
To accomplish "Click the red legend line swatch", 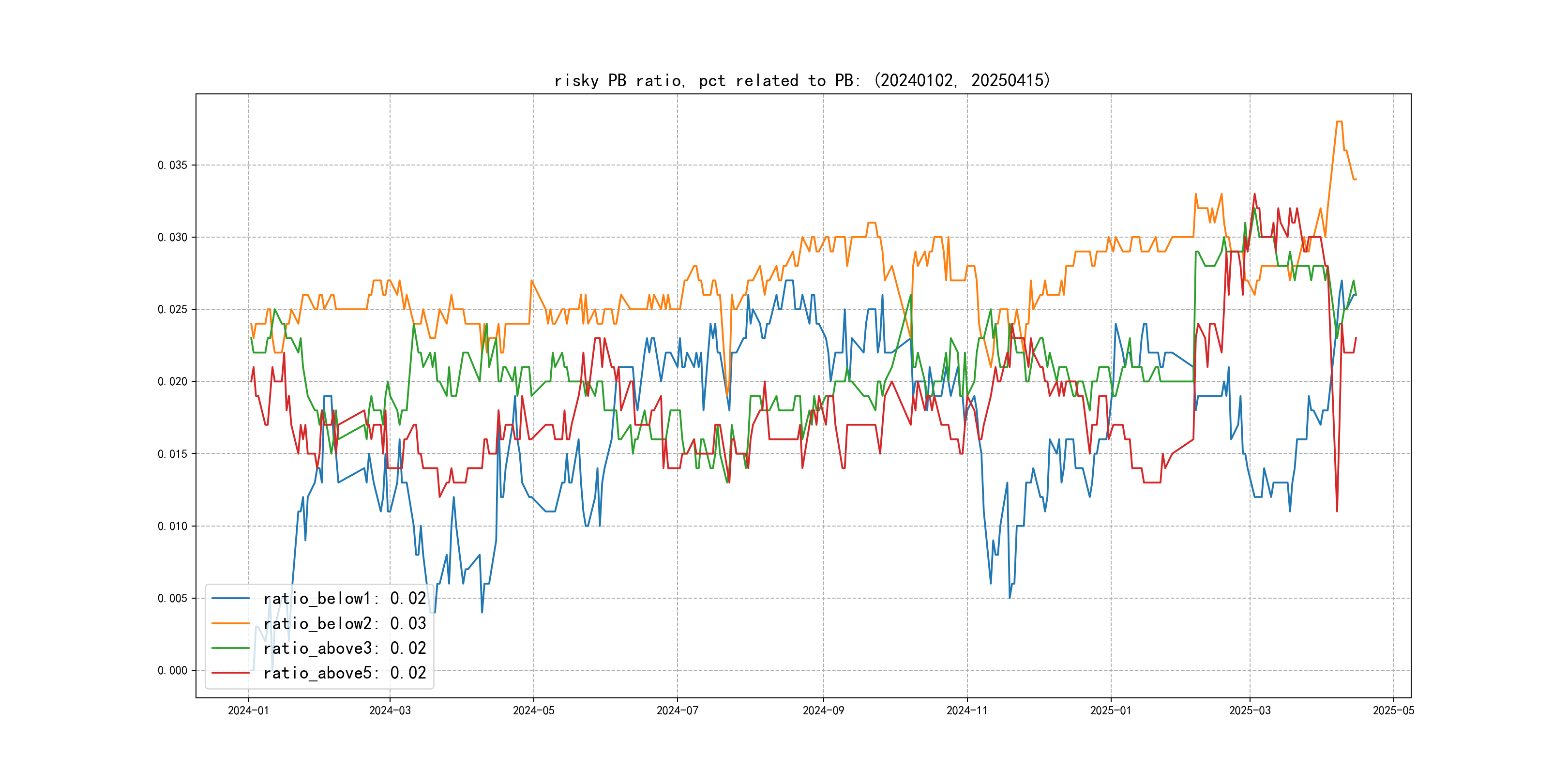I will [230, 673].
